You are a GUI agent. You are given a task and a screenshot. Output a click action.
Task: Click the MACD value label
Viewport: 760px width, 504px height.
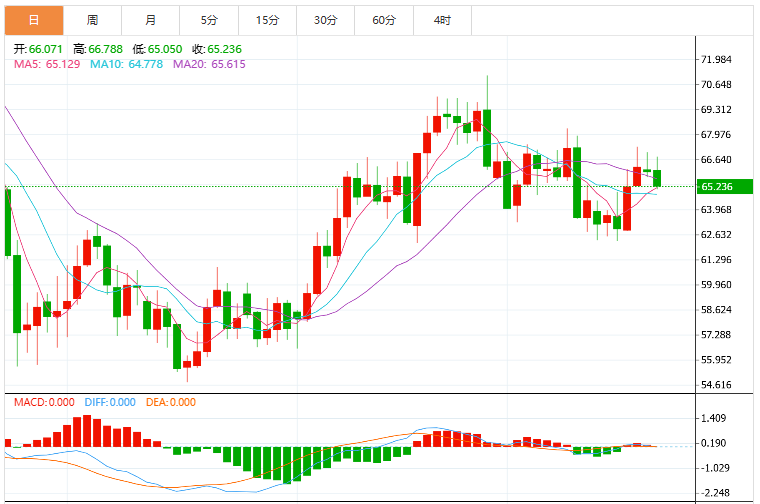click(x=44, y=402)
